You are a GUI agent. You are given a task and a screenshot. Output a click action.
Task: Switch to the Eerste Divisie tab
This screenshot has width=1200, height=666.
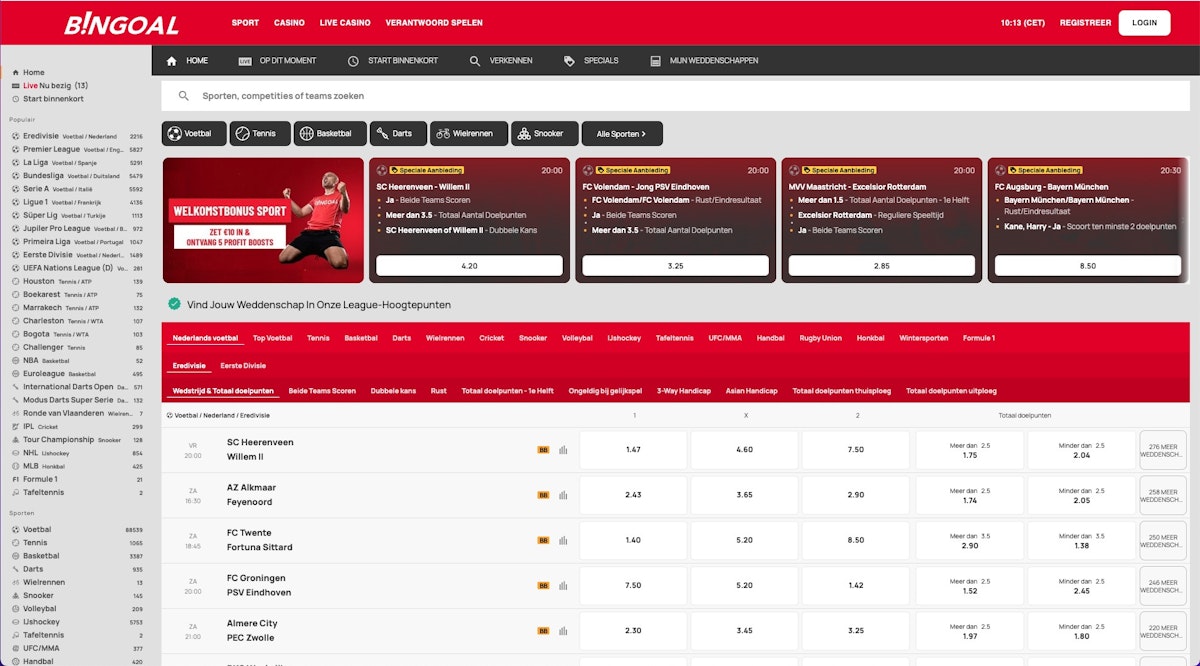(x=243, y=366)
